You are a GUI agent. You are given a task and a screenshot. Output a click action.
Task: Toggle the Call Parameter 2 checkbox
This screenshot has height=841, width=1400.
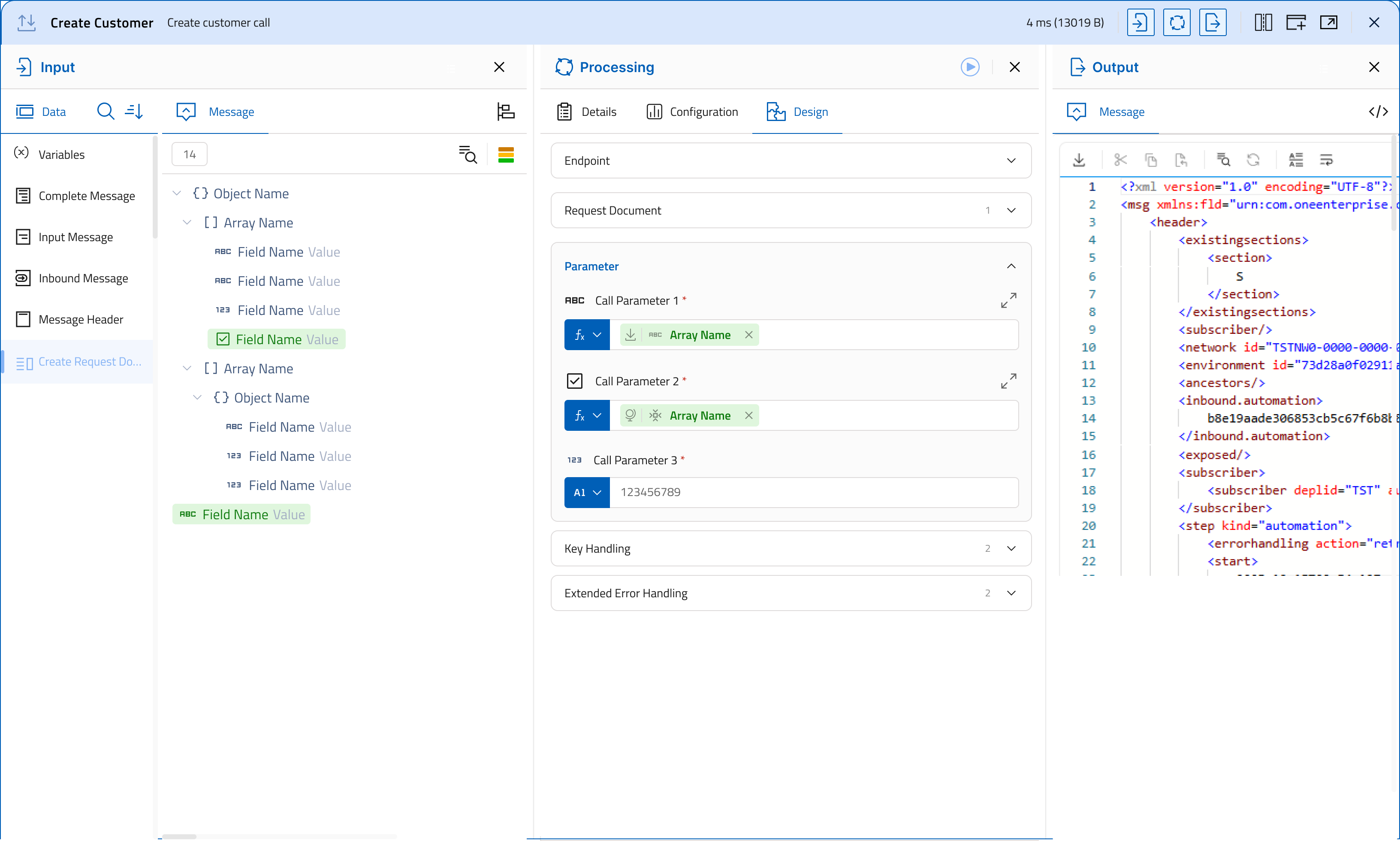(x=574, y=381)
